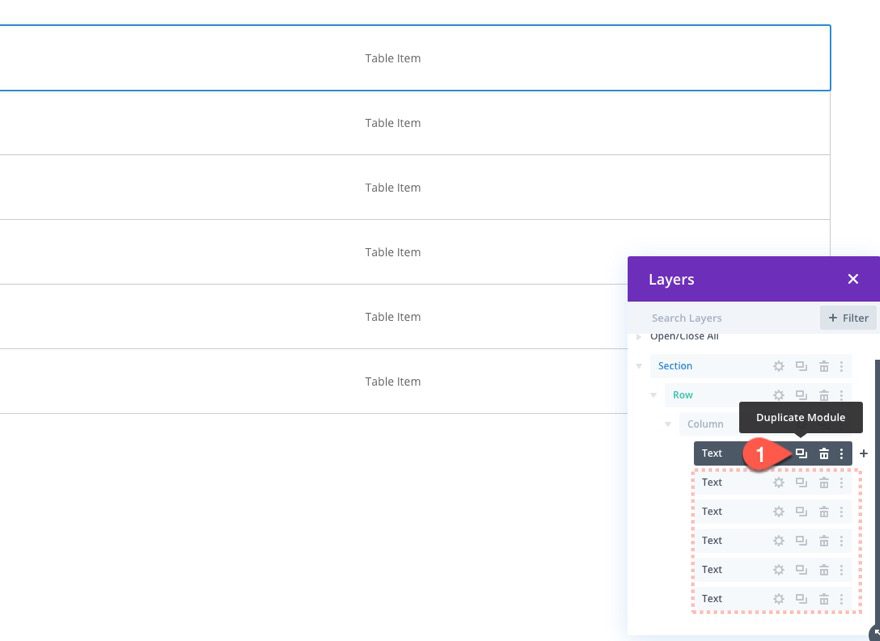Screen dimensions: 880x641
Task: Add a new module with the plus icon
Action: [864, 453]
